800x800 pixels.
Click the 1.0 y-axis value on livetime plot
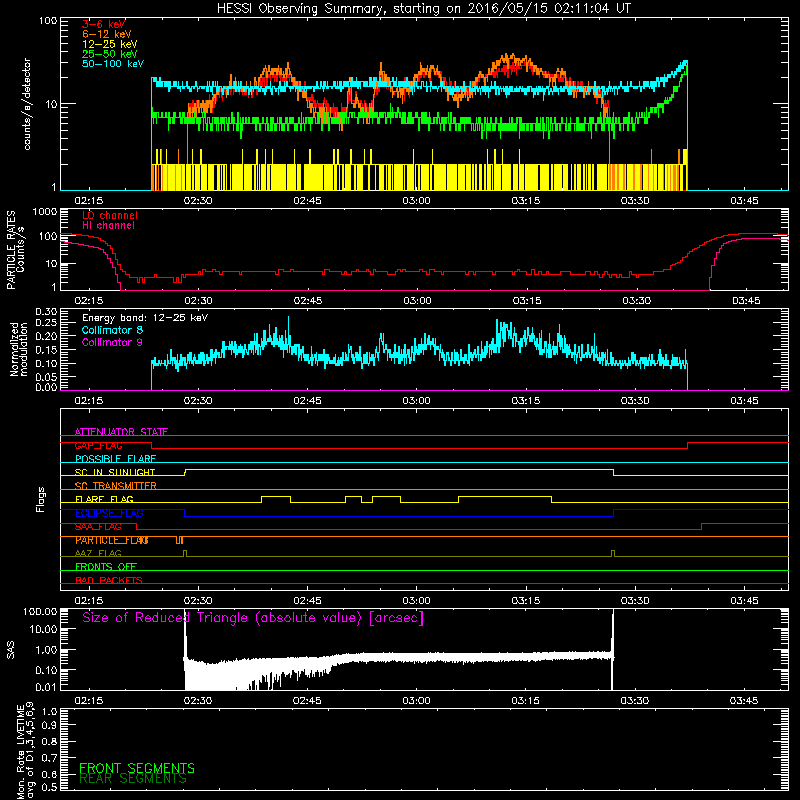49,712
